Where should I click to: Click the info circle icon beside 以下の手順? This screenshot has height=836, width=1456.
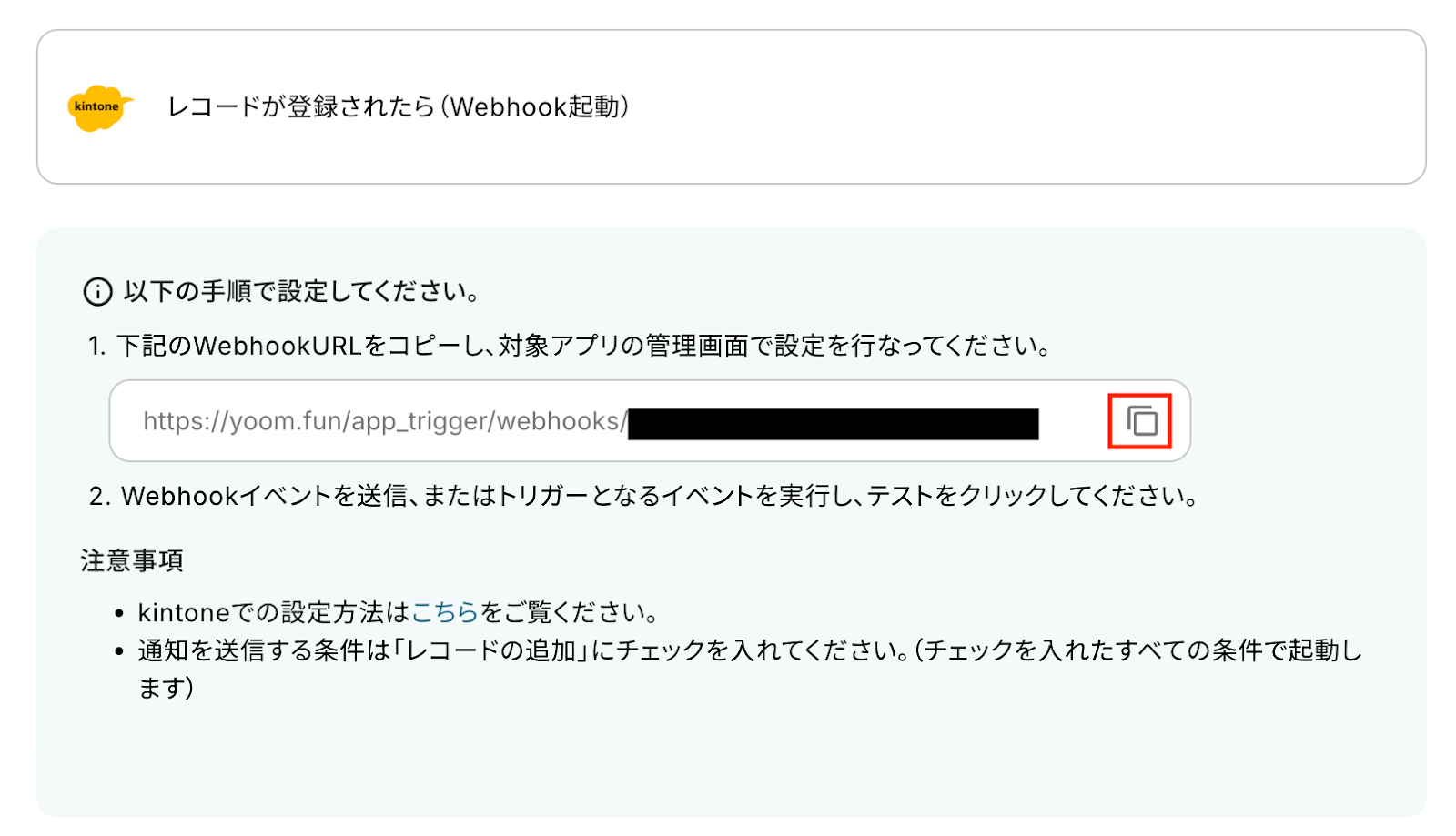coord(97,291)
